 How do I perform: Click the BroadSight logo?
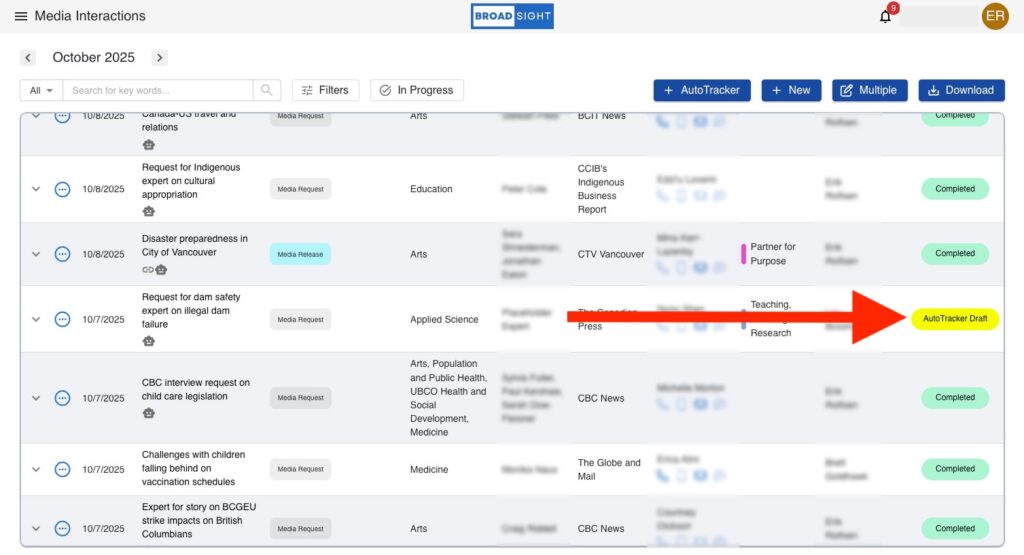coord(512,16)
